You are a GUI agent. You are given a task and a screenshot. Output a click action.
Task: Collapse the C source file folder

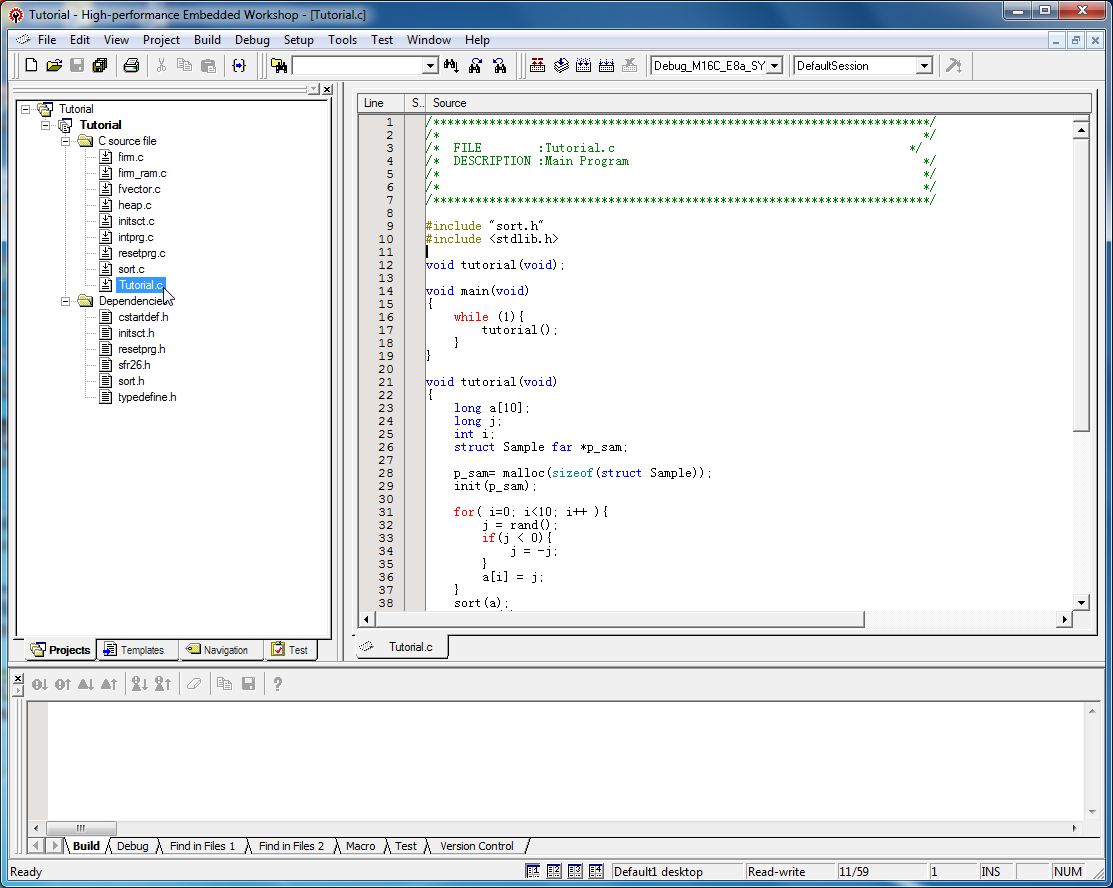66,141
